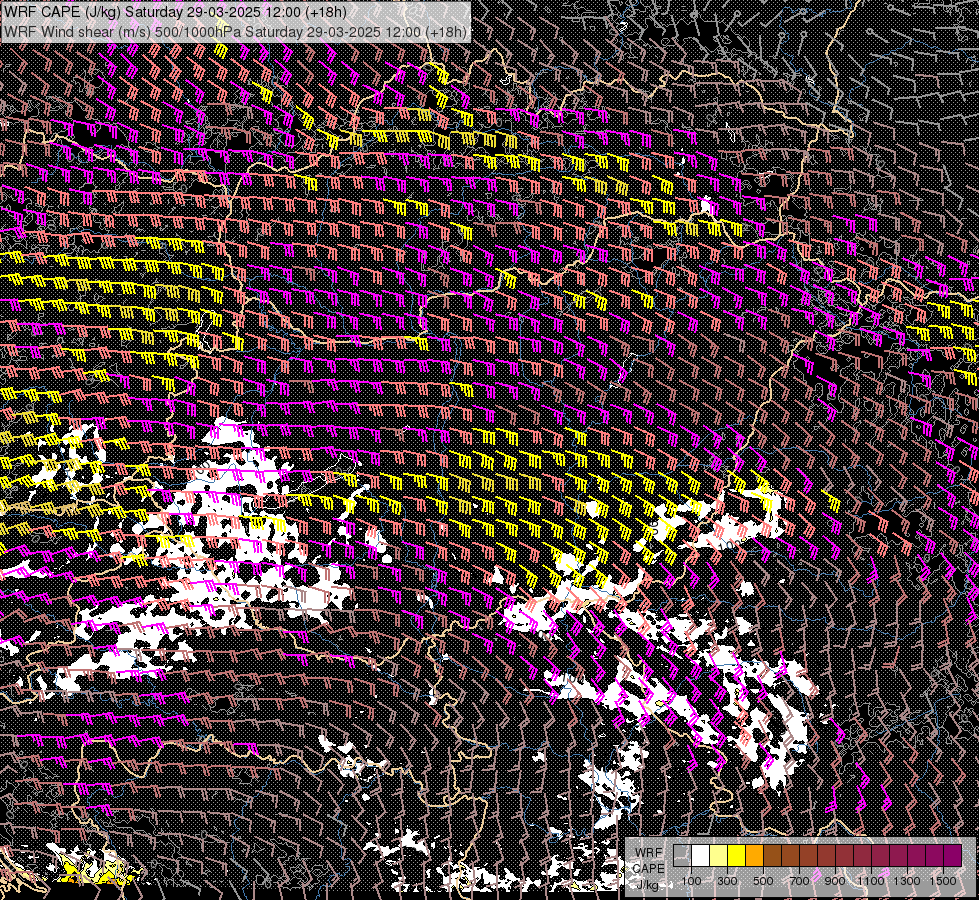Click the legend value 1100
This screenshot has width=979, height=900.
tap(872, 881)
